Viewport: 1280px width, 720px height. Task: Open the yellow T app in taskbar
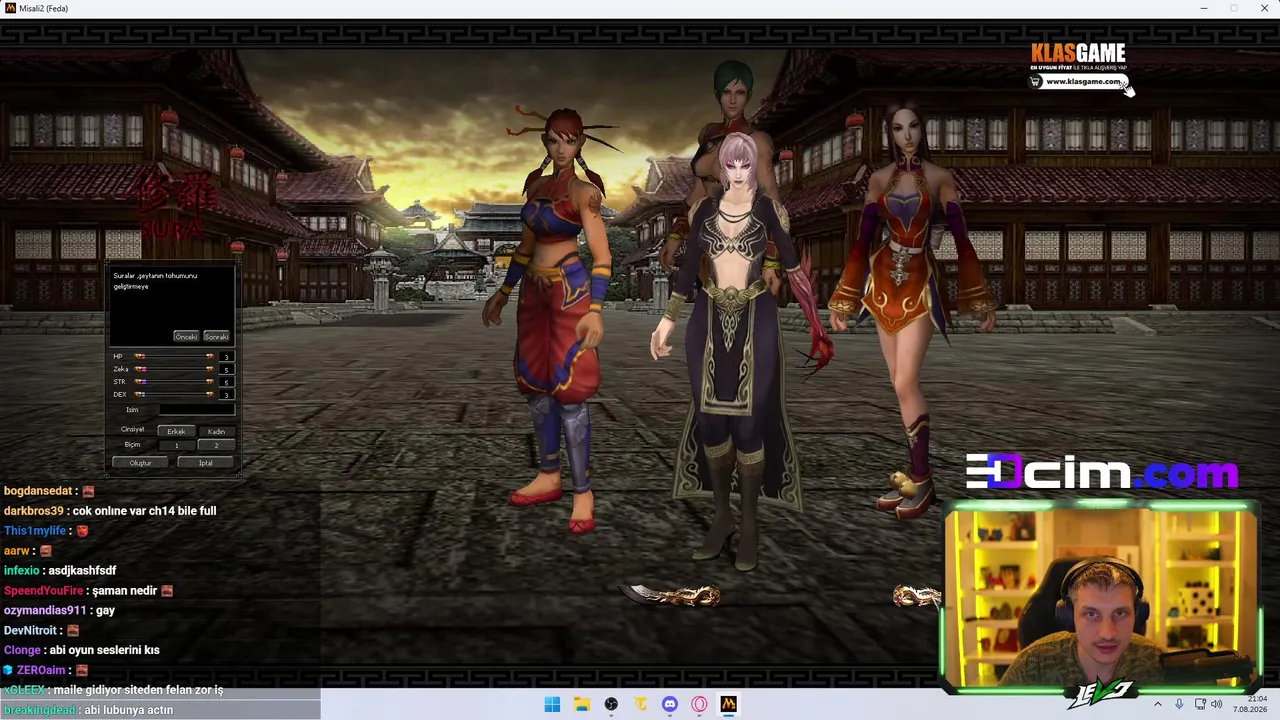point(640,704)
